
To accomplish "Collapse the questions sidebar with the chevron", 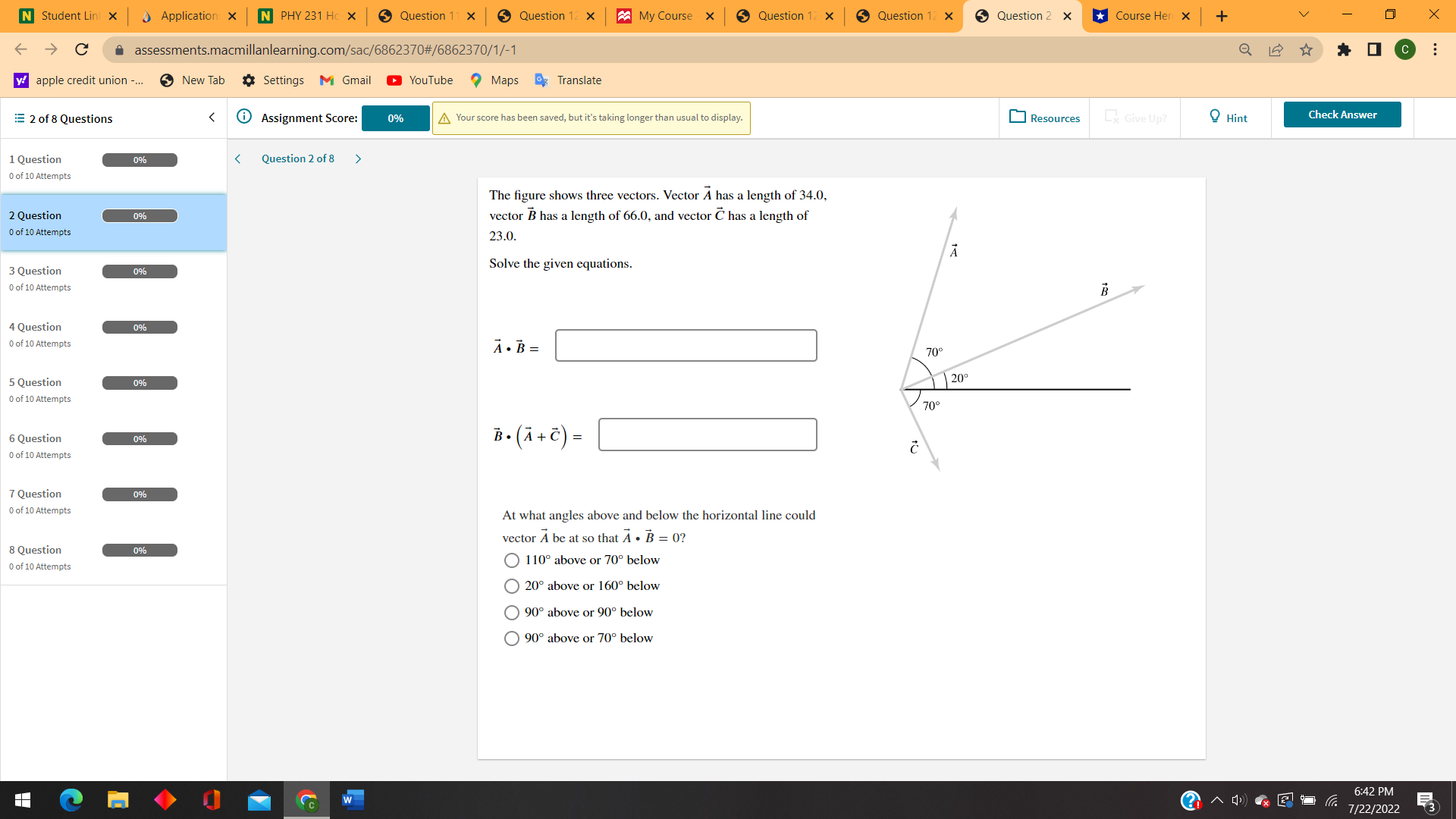I will 212,118.
